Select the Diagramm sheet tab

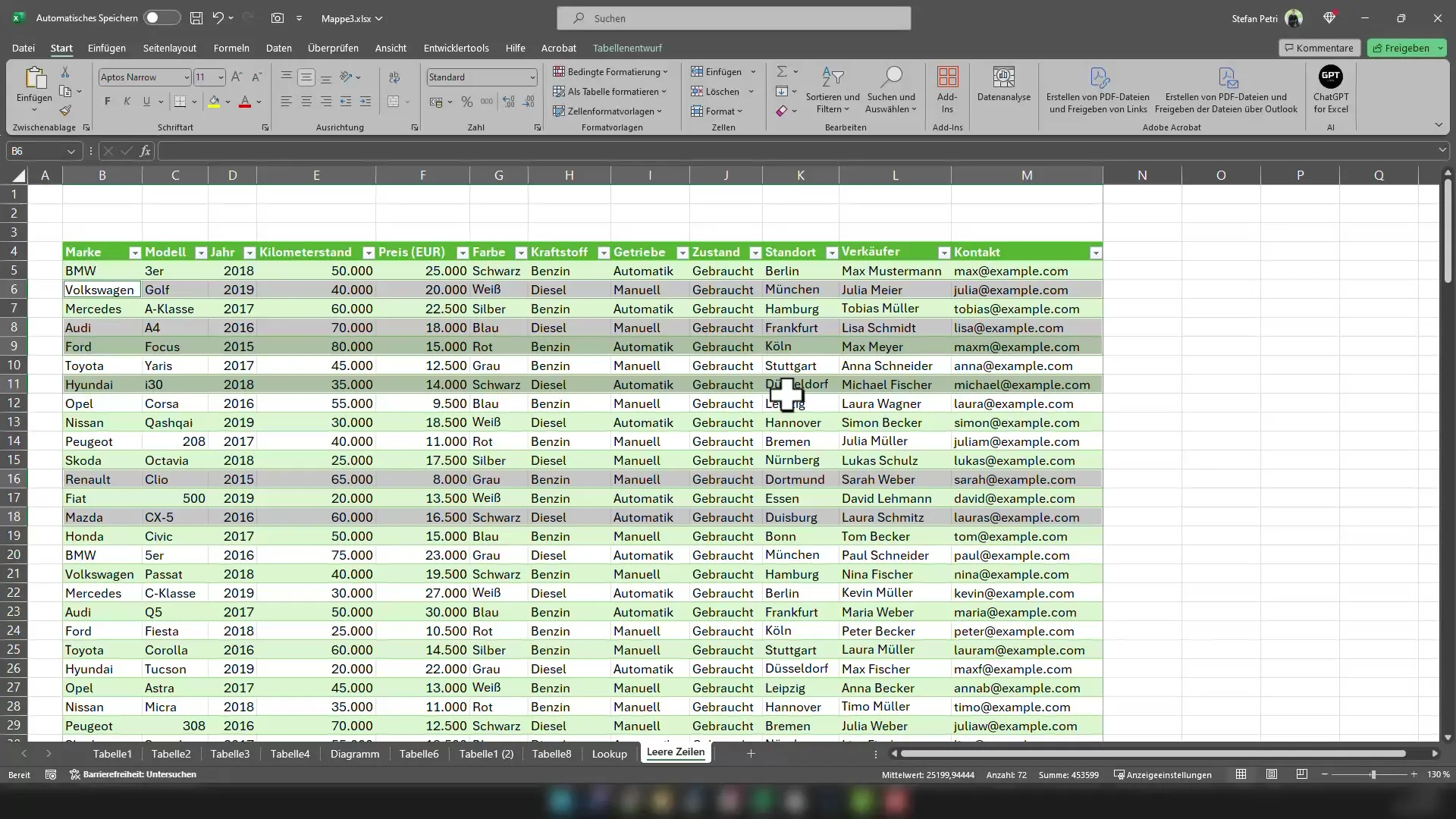[354, 753]
